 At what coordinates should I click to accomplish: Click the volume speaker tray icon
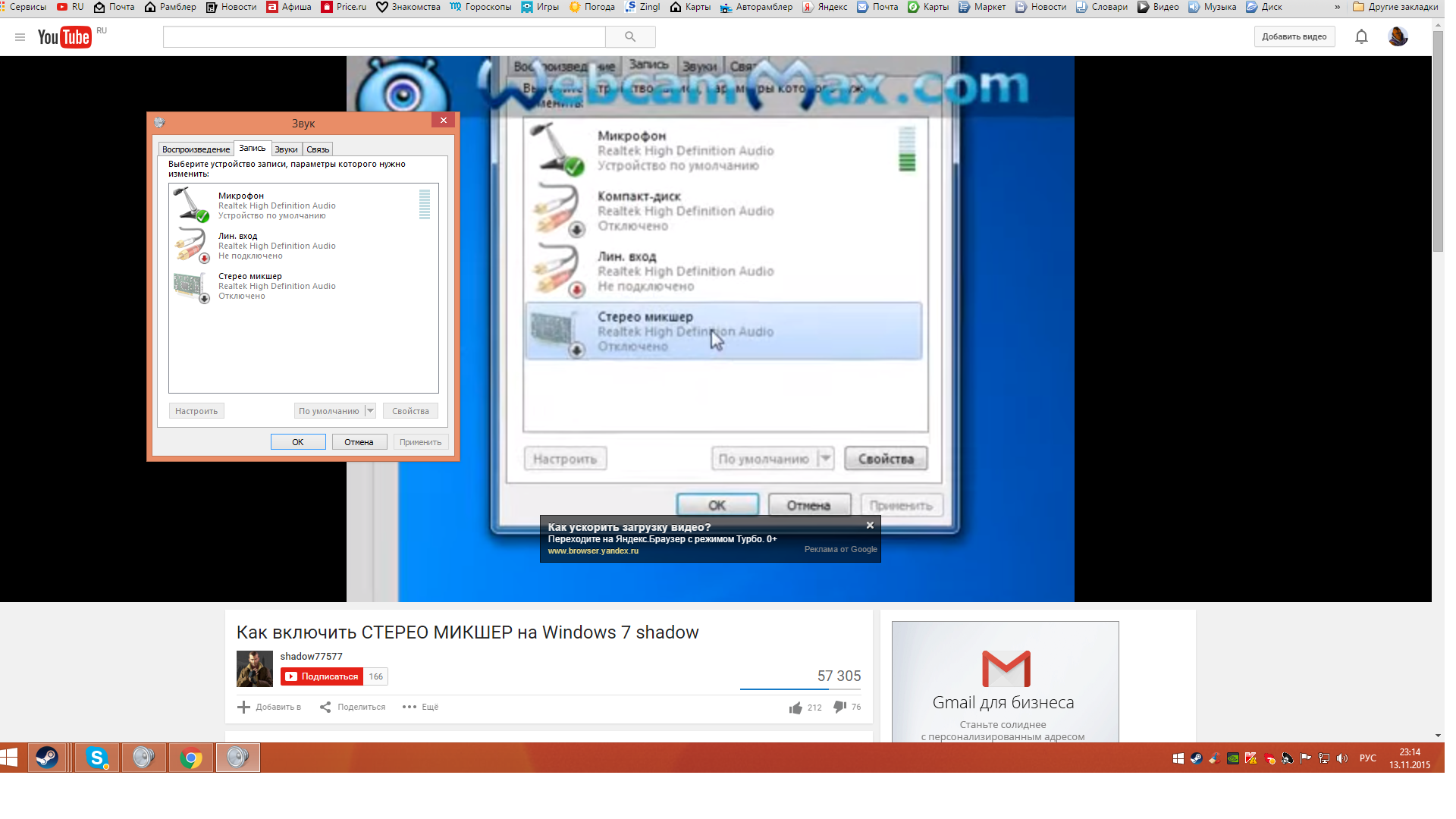click(x=1342, y=758)
